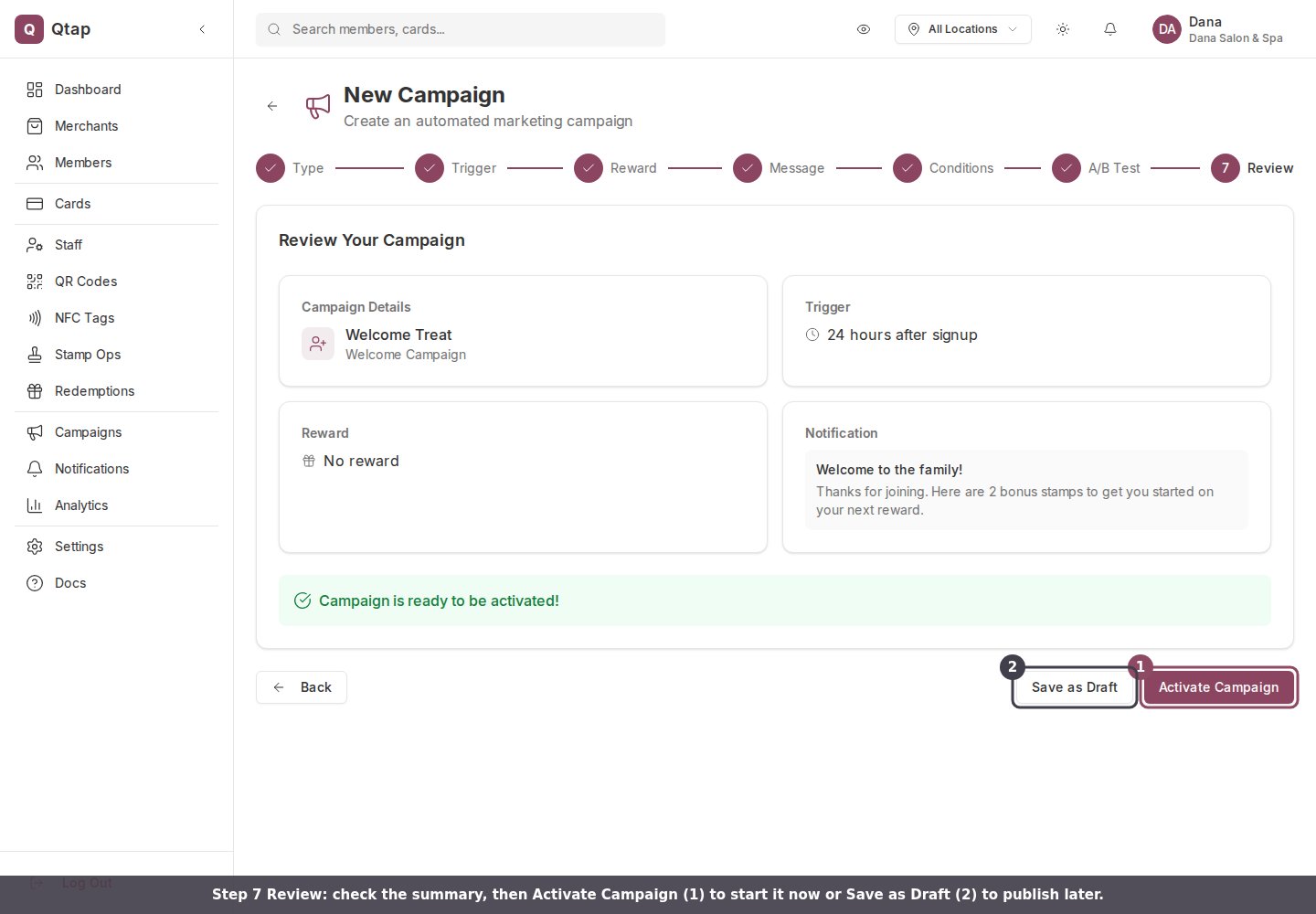Viewport: 1316px width, 914px height.
Task: Open the Staff page
Action: 116,245
